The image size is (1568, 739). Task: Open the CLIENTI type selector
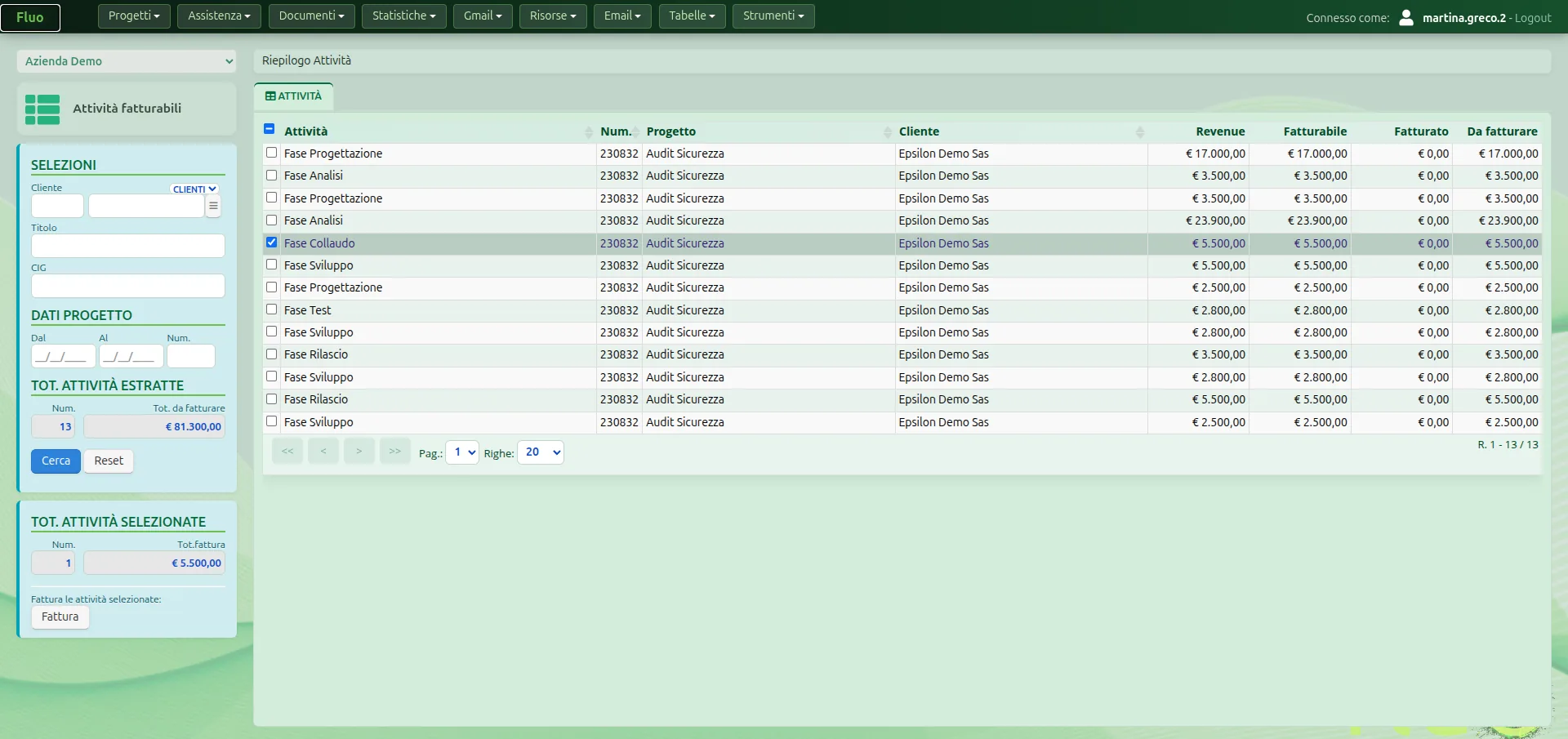point(194,189)
